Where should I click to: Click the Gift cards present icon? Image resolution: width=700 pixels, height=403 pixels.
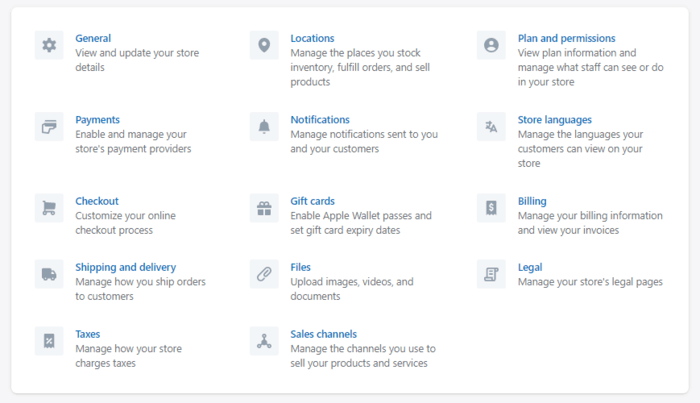pos(264,208)
